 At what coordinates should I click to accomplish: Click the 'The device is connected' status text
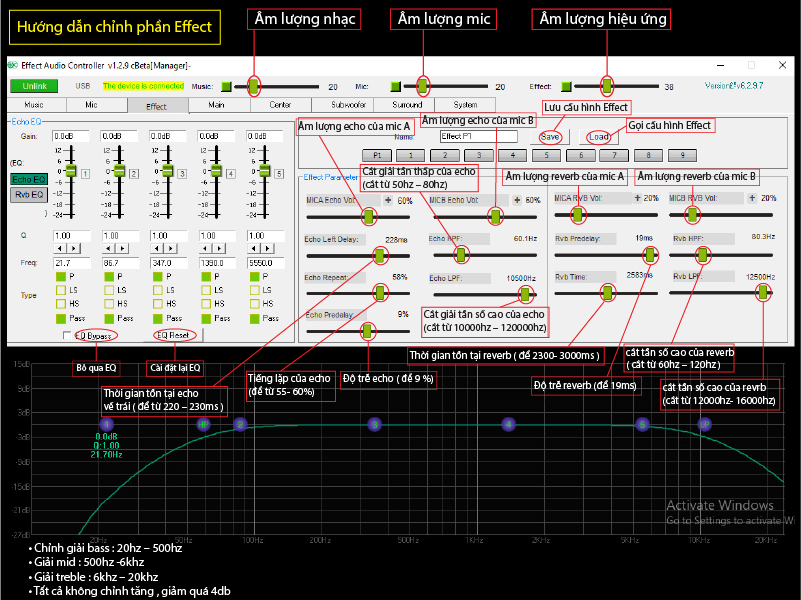143,86
